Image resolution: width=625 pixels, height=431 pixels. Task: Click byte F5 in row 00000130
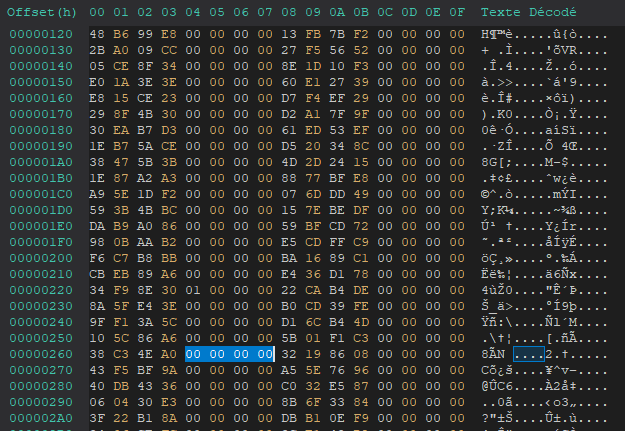click(x=313, y=50)
